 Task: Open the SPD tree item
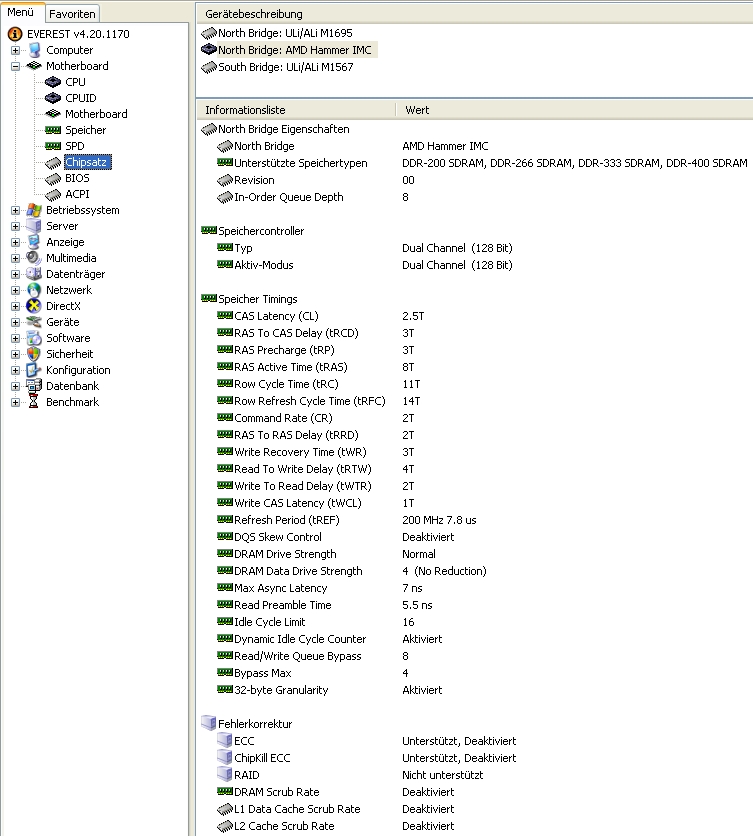(x=75, y=146)
